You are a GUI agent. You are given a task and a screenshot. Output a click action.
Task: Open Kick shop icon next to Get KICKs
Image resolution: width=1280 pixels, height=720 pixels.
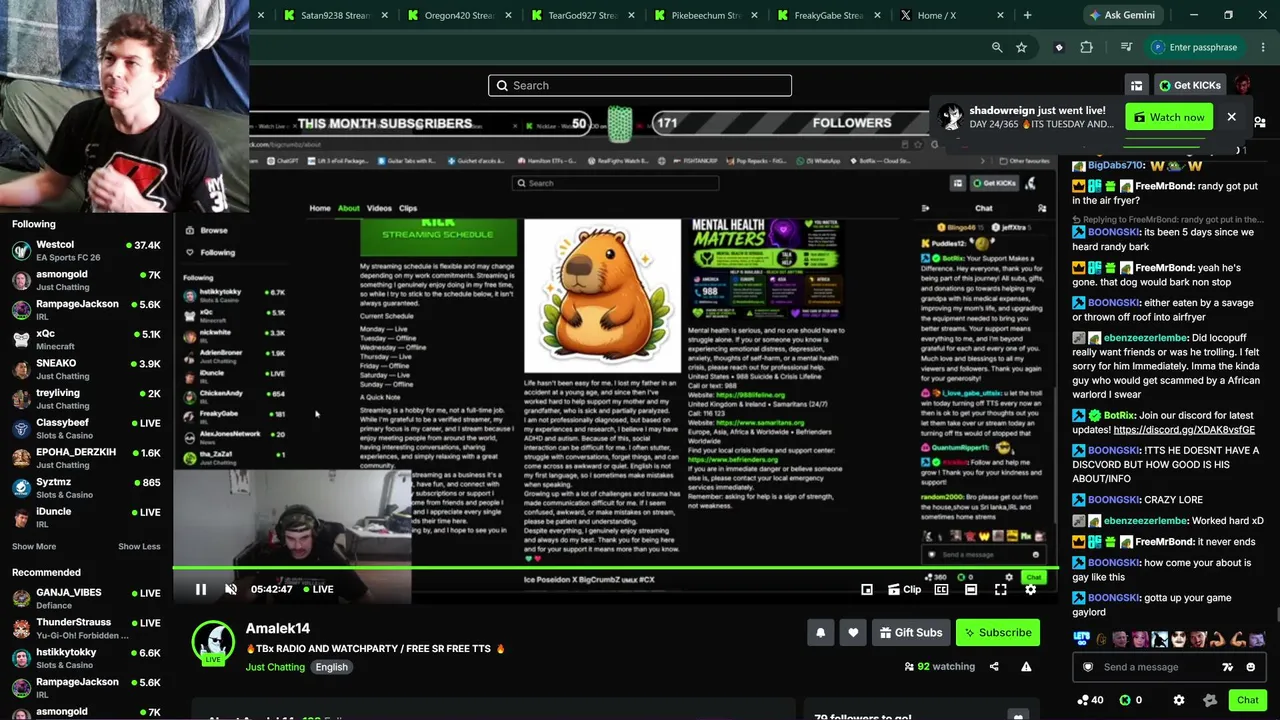coord(1136,85)
